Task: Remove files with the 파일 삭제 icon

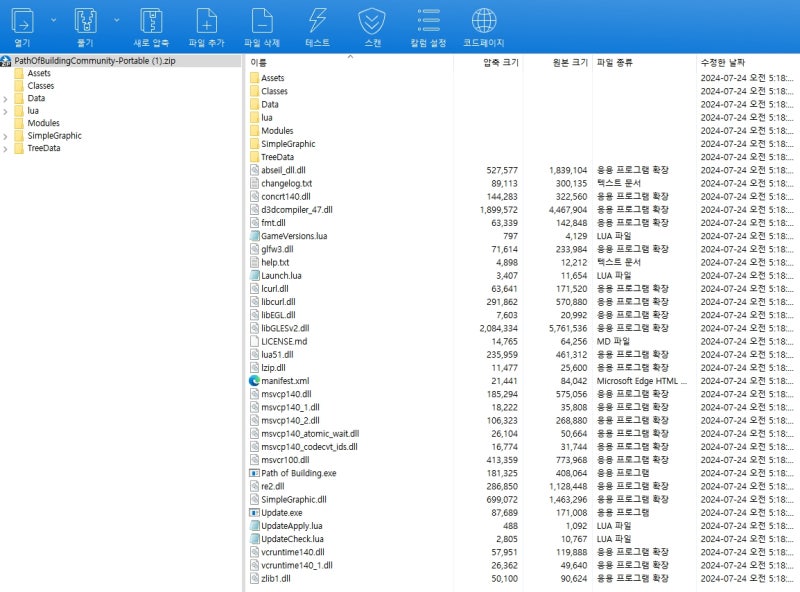Action: click(262, 21)
